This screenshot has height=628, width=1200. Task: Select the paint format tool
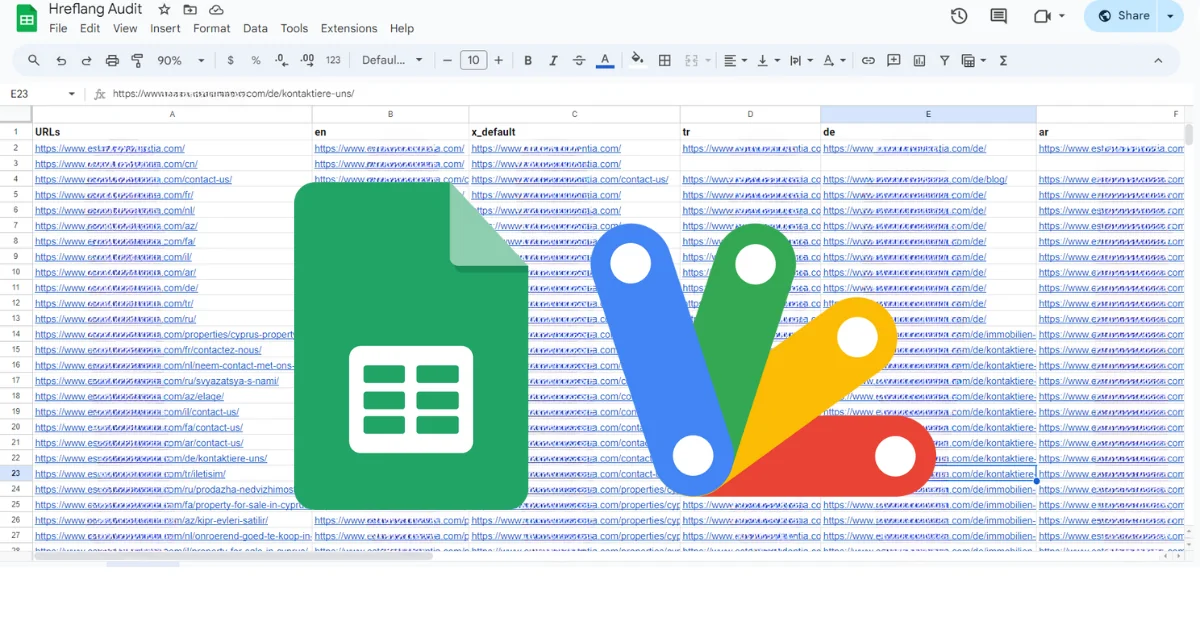pyautogui.click(x=138, y=60)
